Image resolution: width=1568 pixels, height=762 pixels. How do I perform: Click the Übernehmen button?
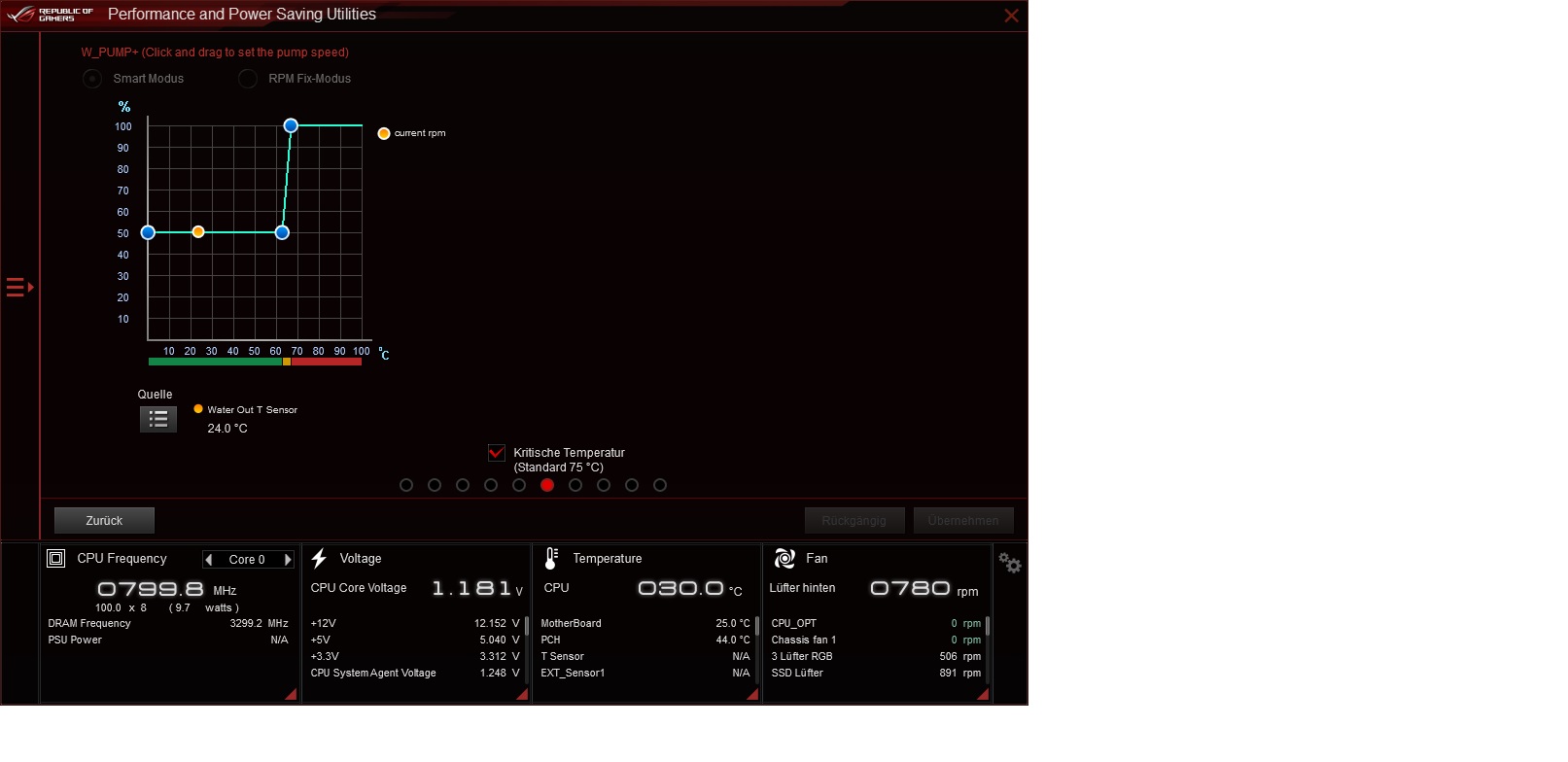963,521
